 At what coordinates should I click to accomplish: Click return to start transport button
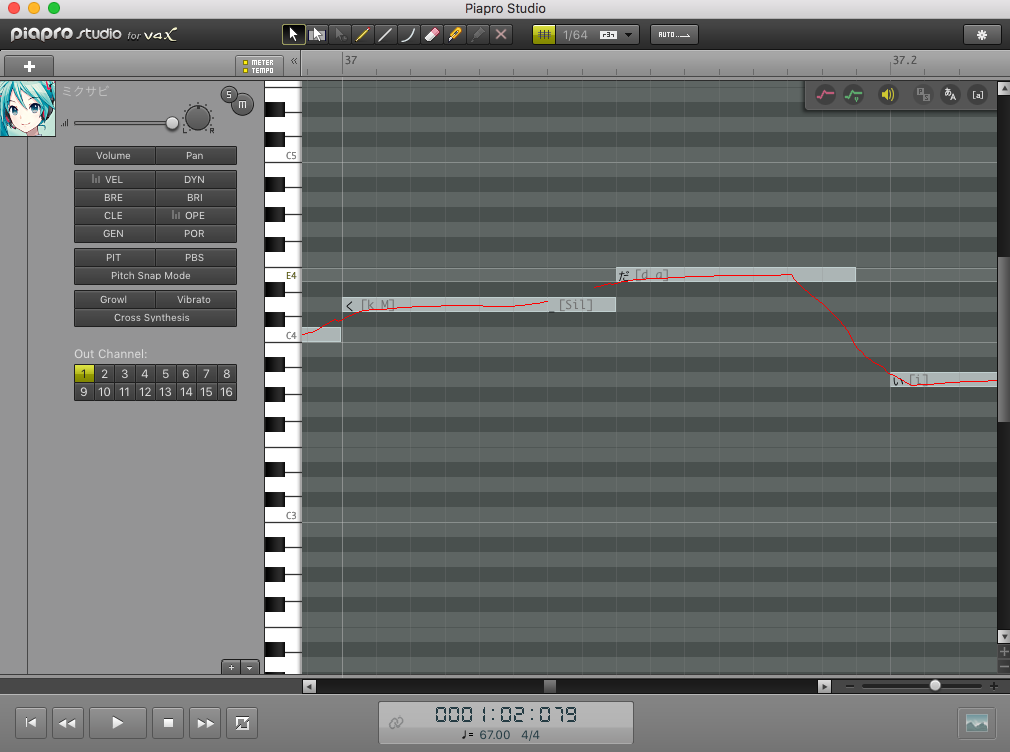[x=31, y=723]
